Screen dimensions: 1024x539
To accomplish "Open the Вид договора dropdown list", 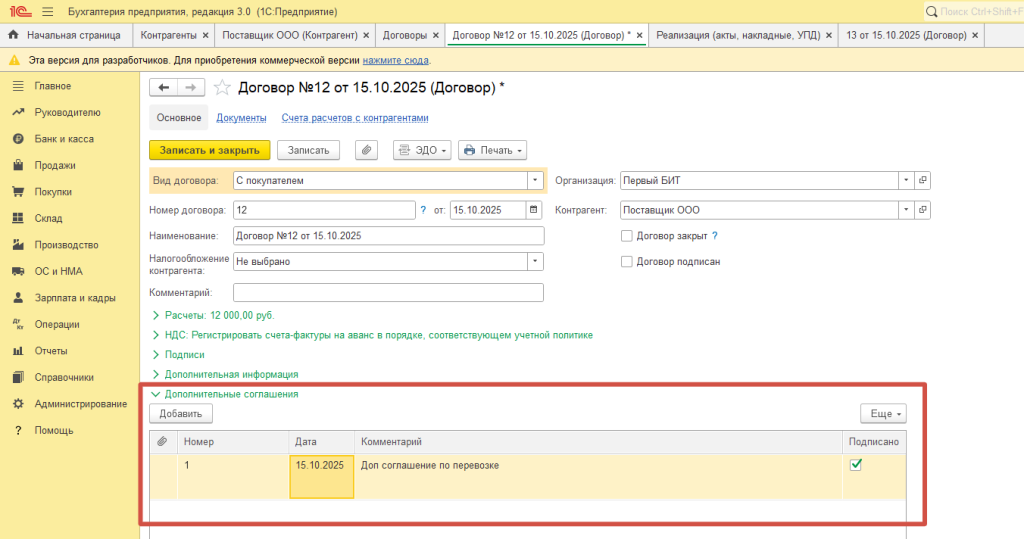I will tap(536, 181).
